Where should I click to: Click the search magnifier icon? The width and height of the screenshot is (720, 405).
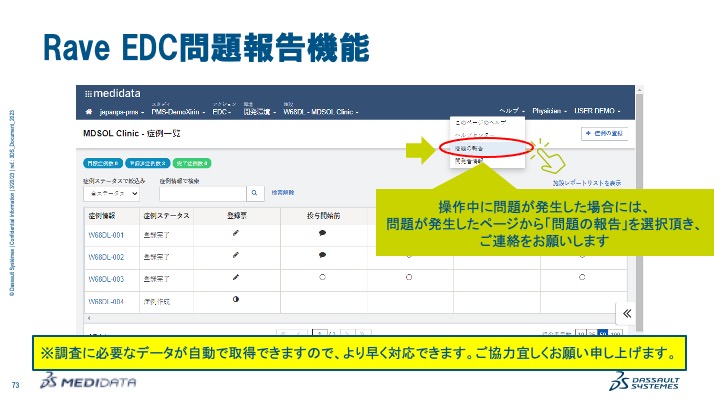(x=253, y=193)
